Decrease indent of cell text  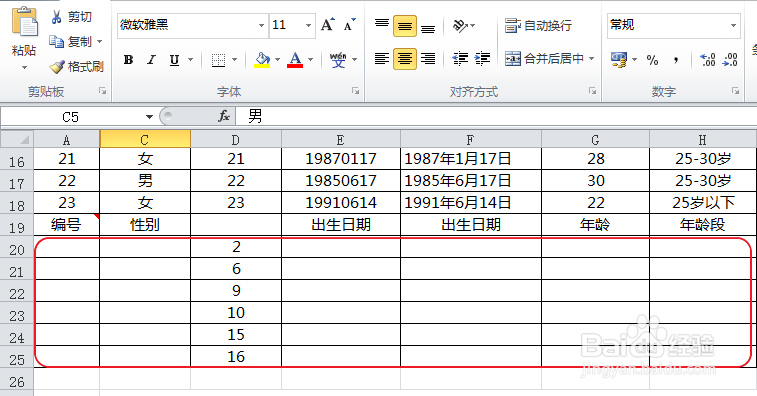point(460,59)
